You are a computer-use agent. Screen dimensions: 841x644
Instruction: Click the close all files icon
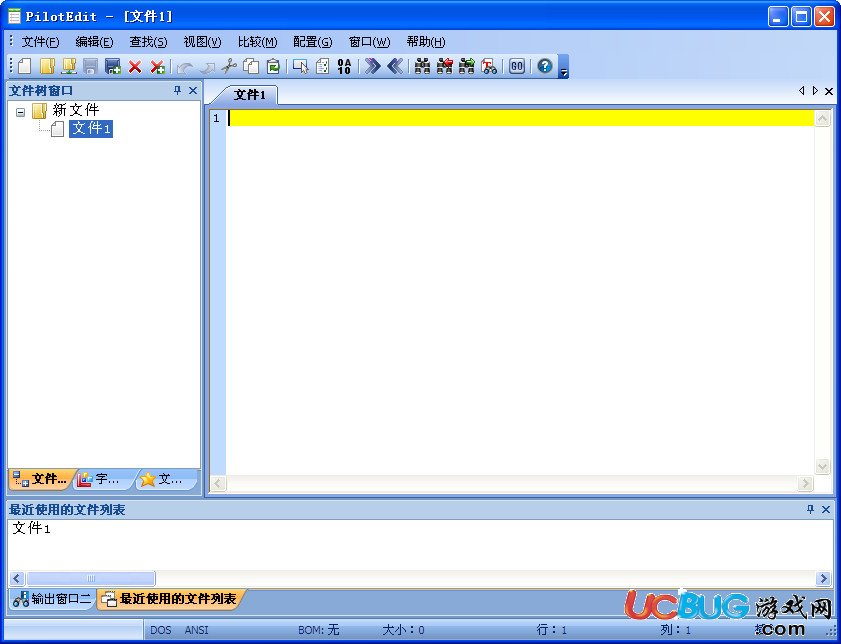pos(157,66)
